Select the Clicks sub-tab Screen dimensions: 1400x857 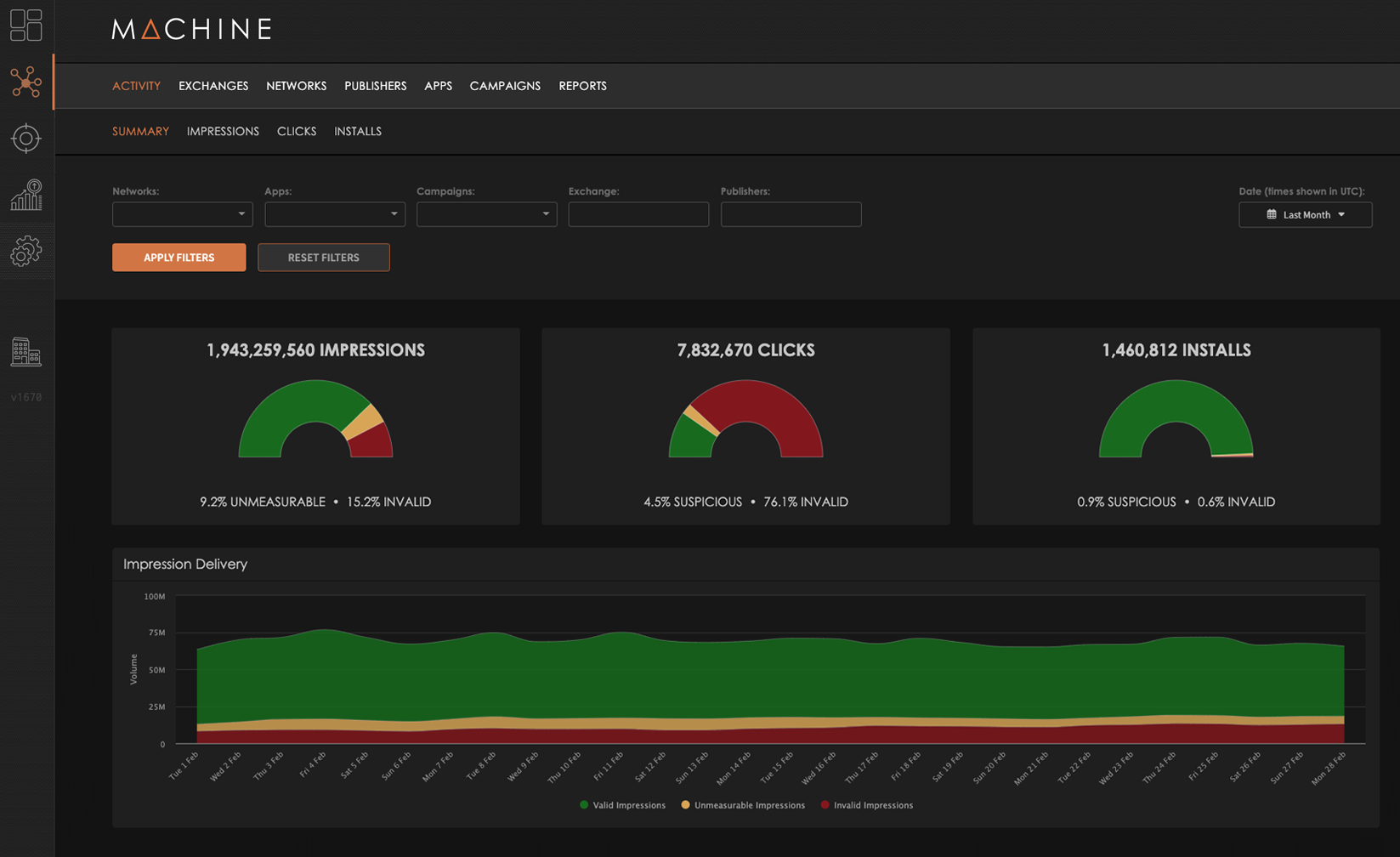click(x=297, y=131)
